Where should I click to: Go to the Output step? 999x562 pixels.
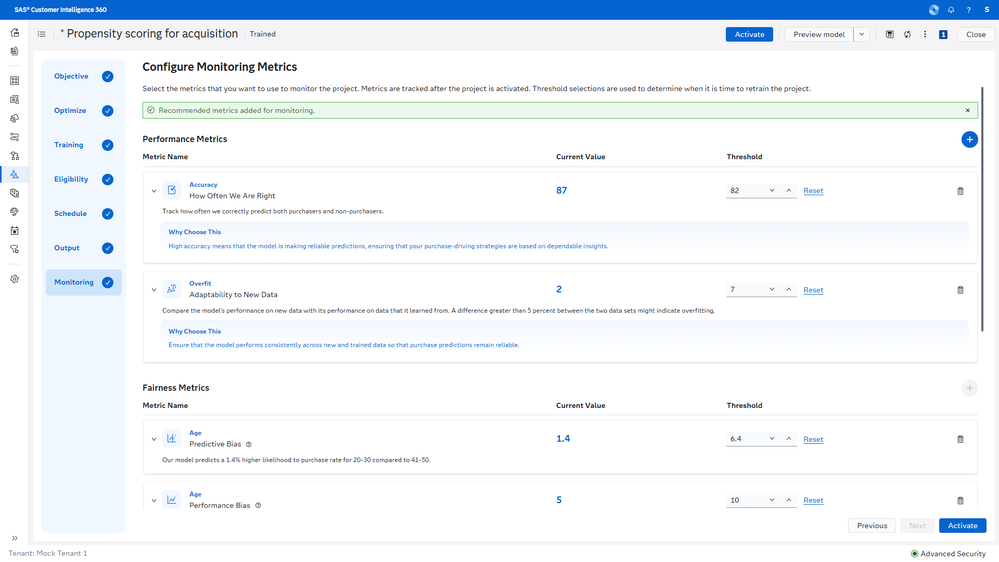[x=83, y=248]
